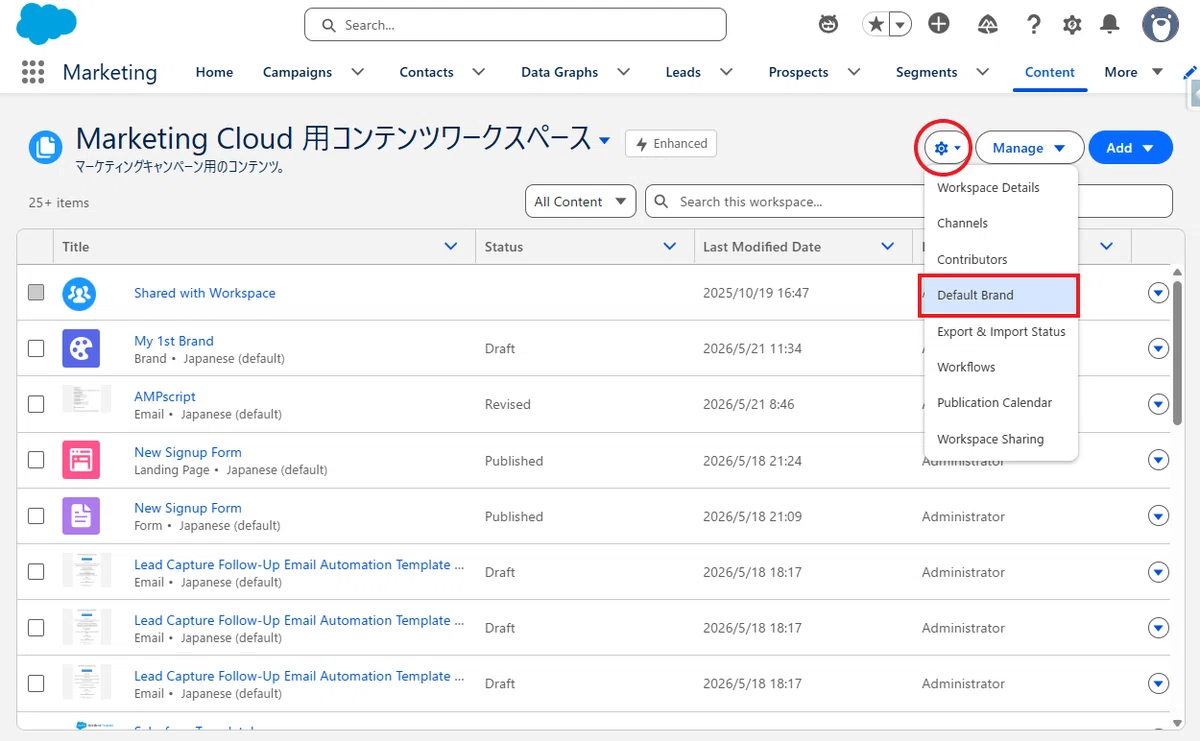The image size is (1200, 741).
Task: Choose Default Brand in the menu
Action: (999, 295)
